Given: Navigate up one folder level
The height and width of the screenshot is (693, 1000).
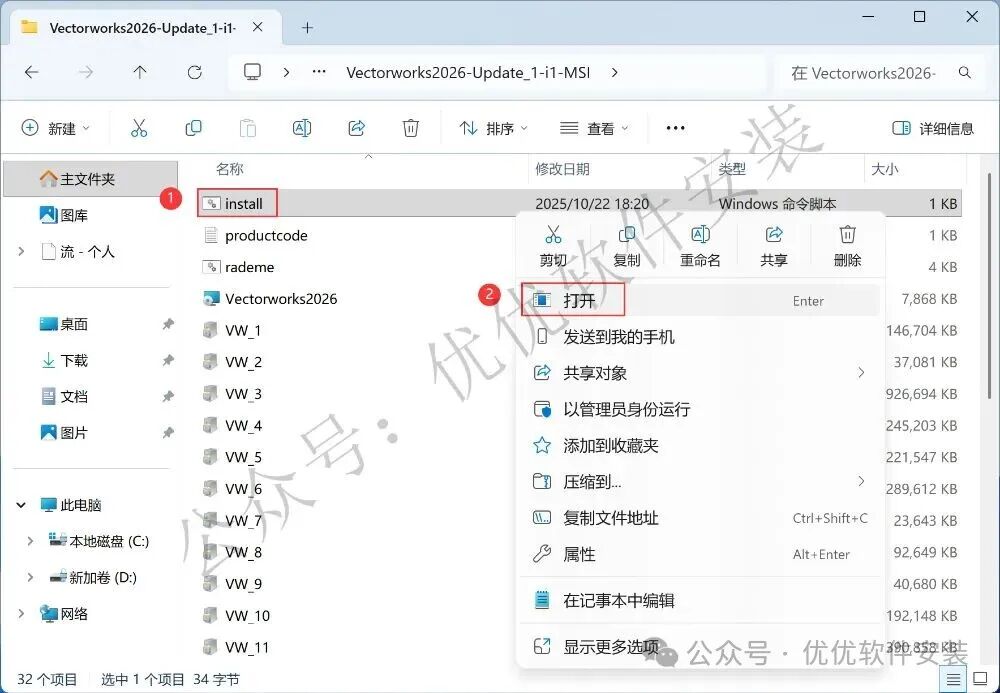Looking at the screenshot, I should [140, 73].
